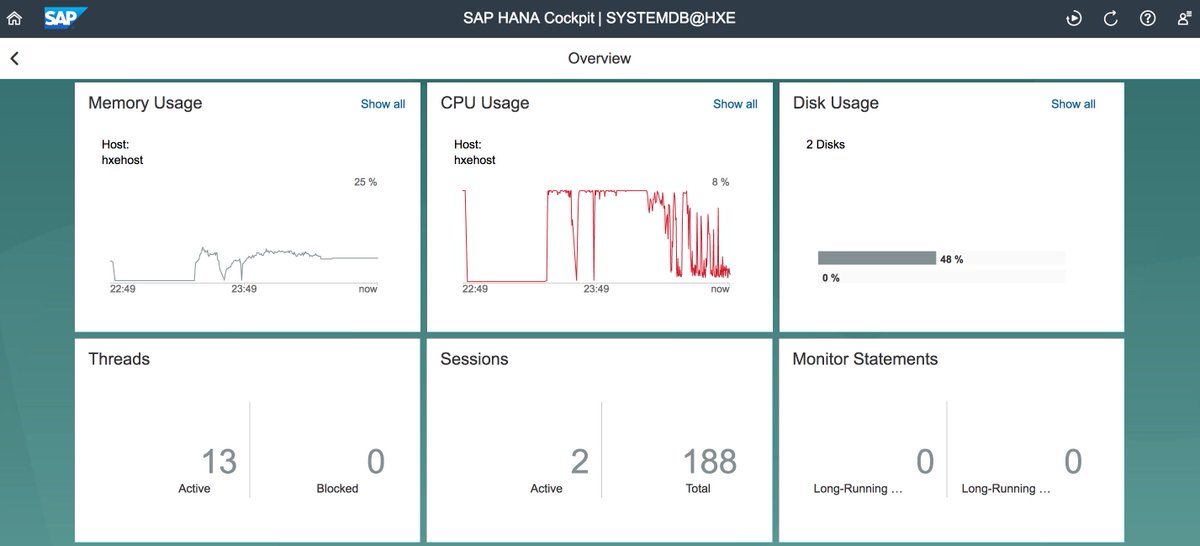Show all Disk Usage details
The width and height of the screenshot is (1200, 546).
pos(1073,104)
